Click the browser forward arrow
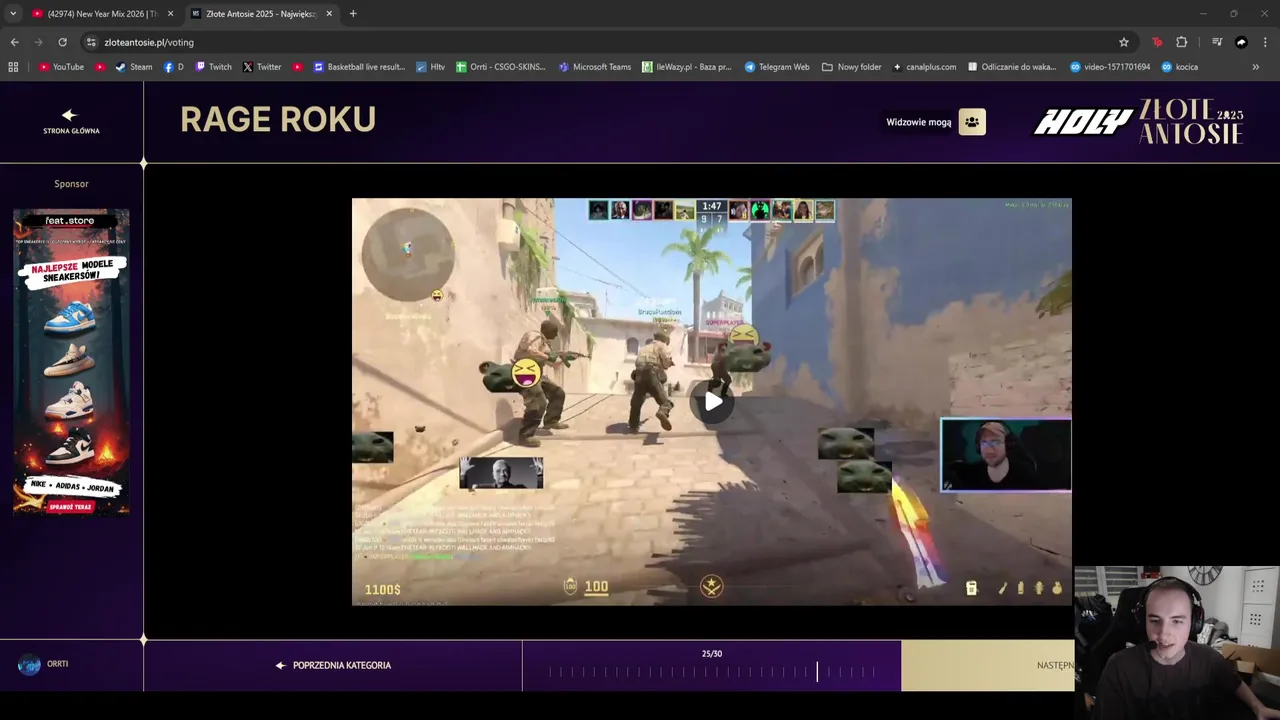This screenshot has height=720, width=1280. [38, 42]
